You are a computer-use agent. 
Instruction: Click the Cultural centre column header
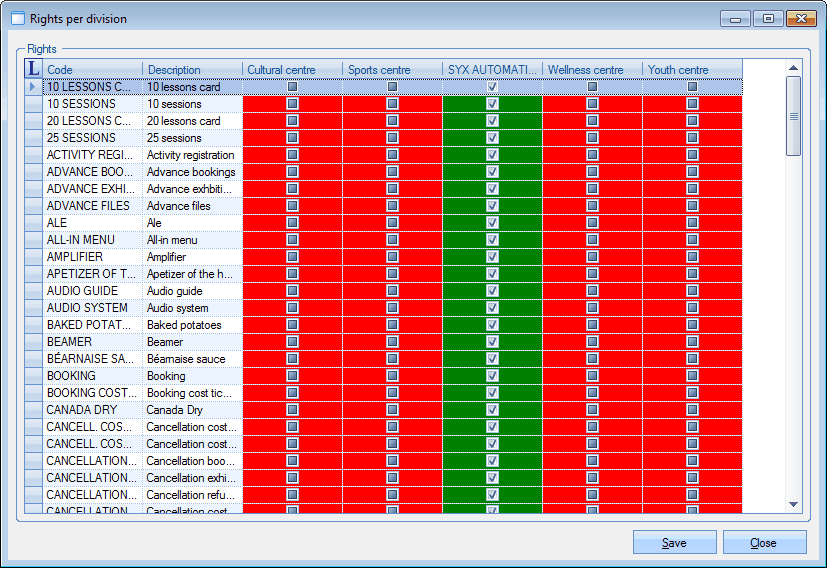pyautogui.click(x=292, y=70)
